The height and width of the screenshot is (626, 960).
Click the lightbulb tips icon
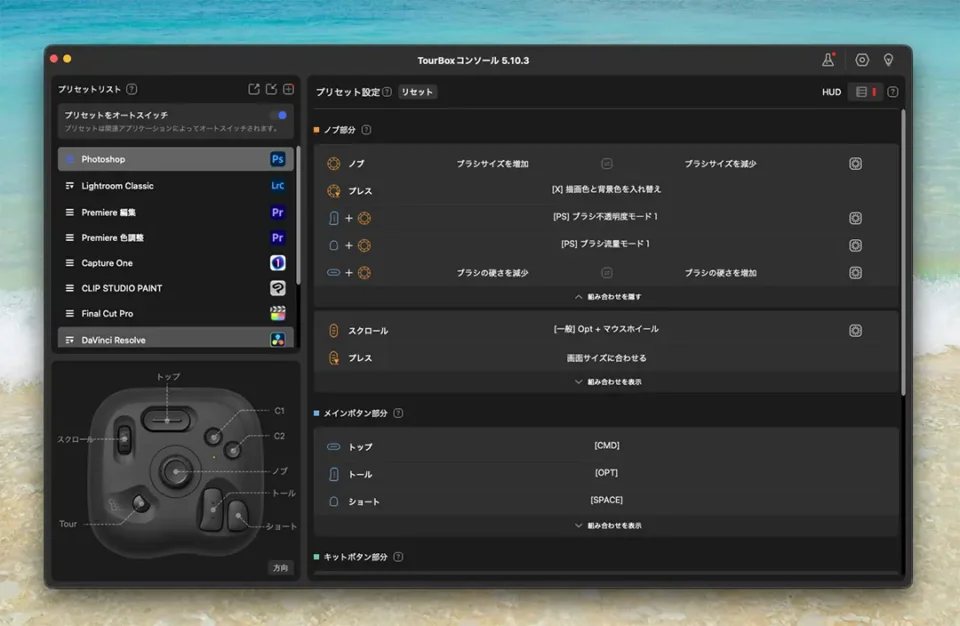(x=888, y=59)
